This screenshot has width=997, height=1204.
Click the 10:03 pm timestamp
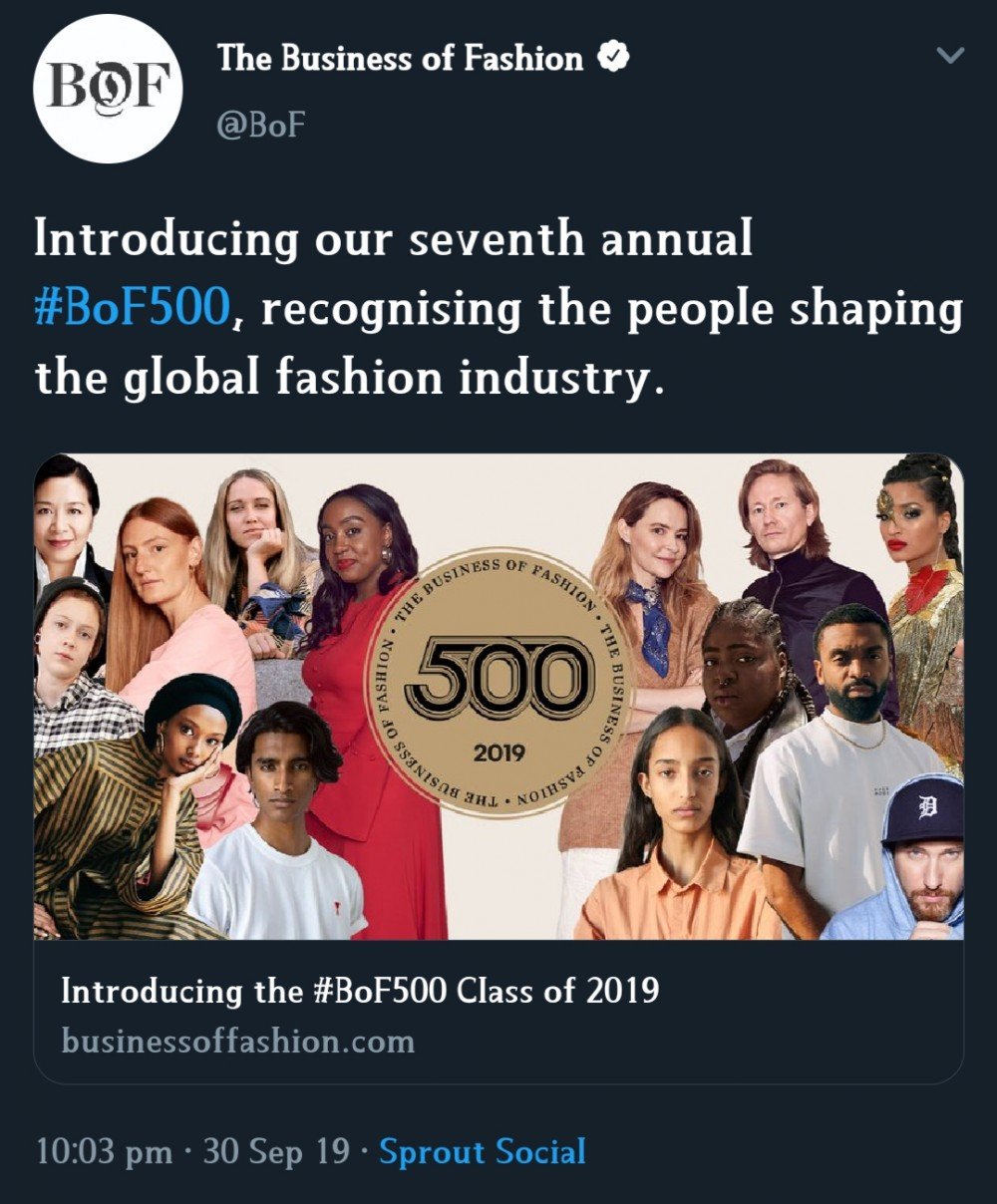[x=104, y=1152]
